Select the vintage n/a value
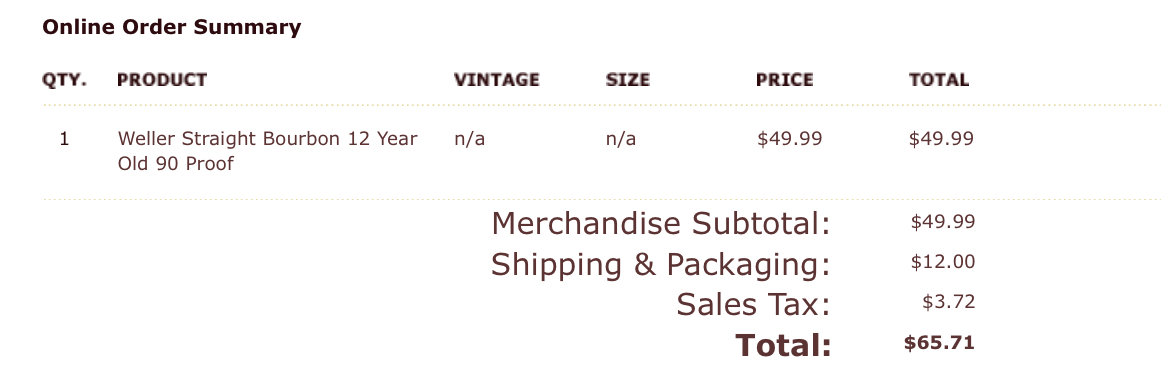 click(469, 139)
